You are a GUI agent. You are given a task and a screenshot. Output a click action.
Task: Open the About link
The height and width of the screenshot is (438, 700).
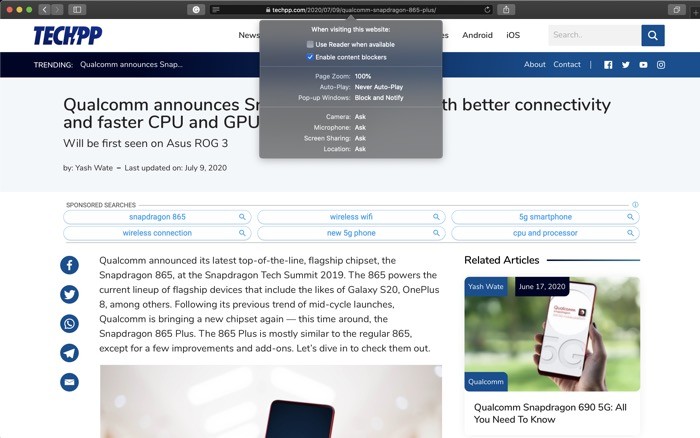coord(534,65)
